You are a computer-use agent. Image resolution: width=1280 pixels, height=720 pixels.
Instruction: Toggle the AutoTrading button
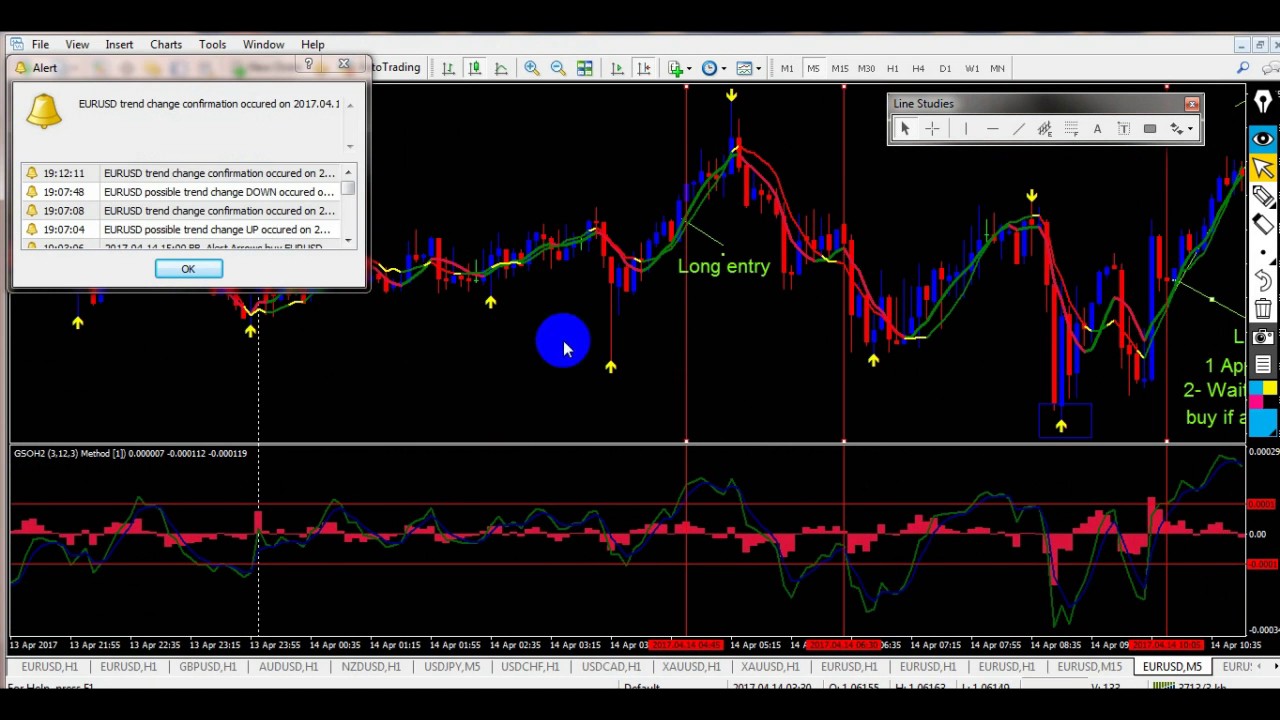coord(396,67)
